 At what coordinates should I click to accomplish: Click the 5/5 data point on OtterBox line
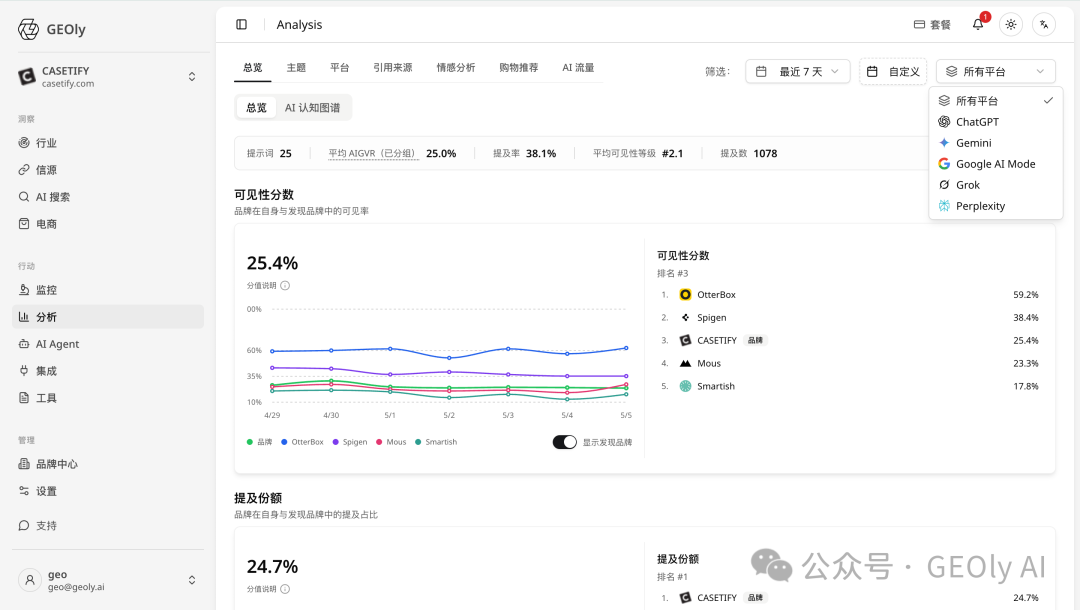(x=626, y=348)
